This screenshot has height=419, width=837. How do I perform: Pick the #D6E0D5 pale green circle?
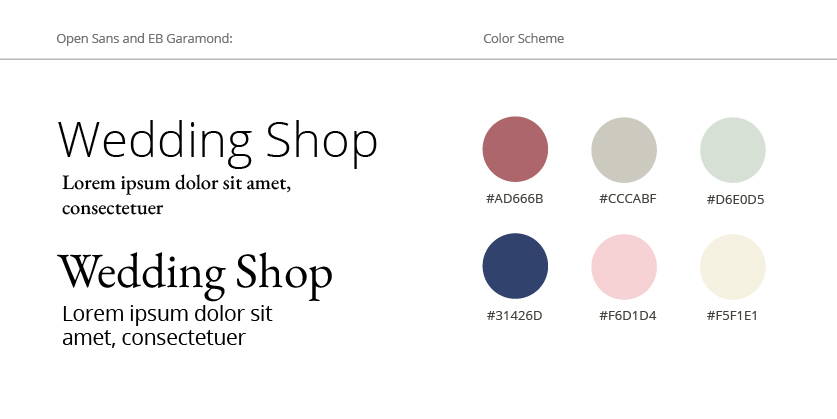click(x=733, y=150)
